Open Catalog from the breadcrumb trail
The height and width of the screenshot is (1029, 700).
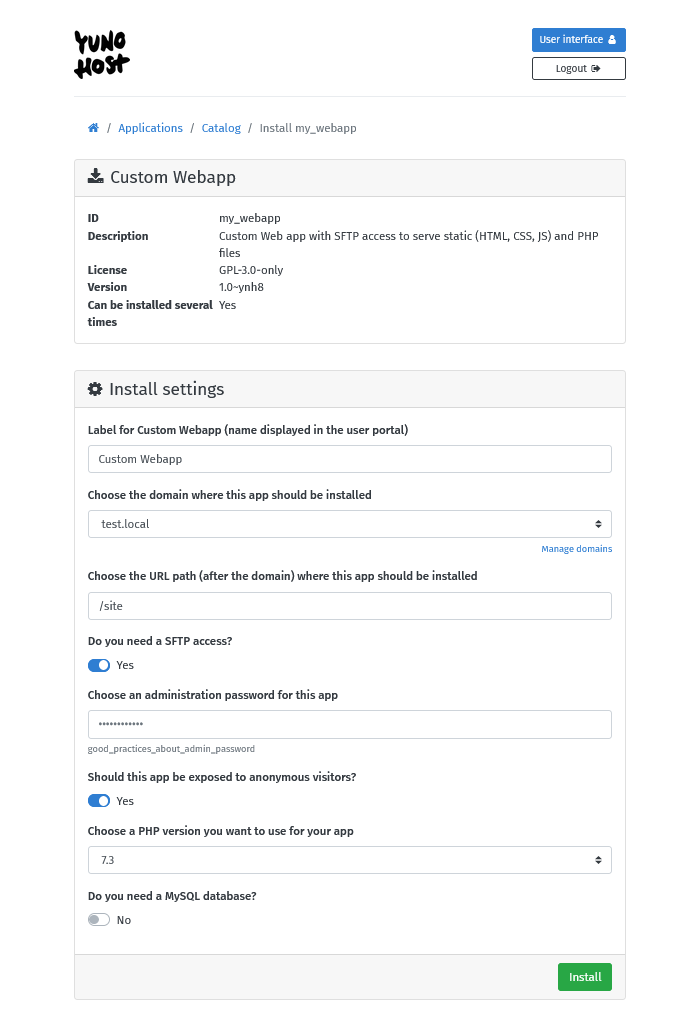point(220,128)
